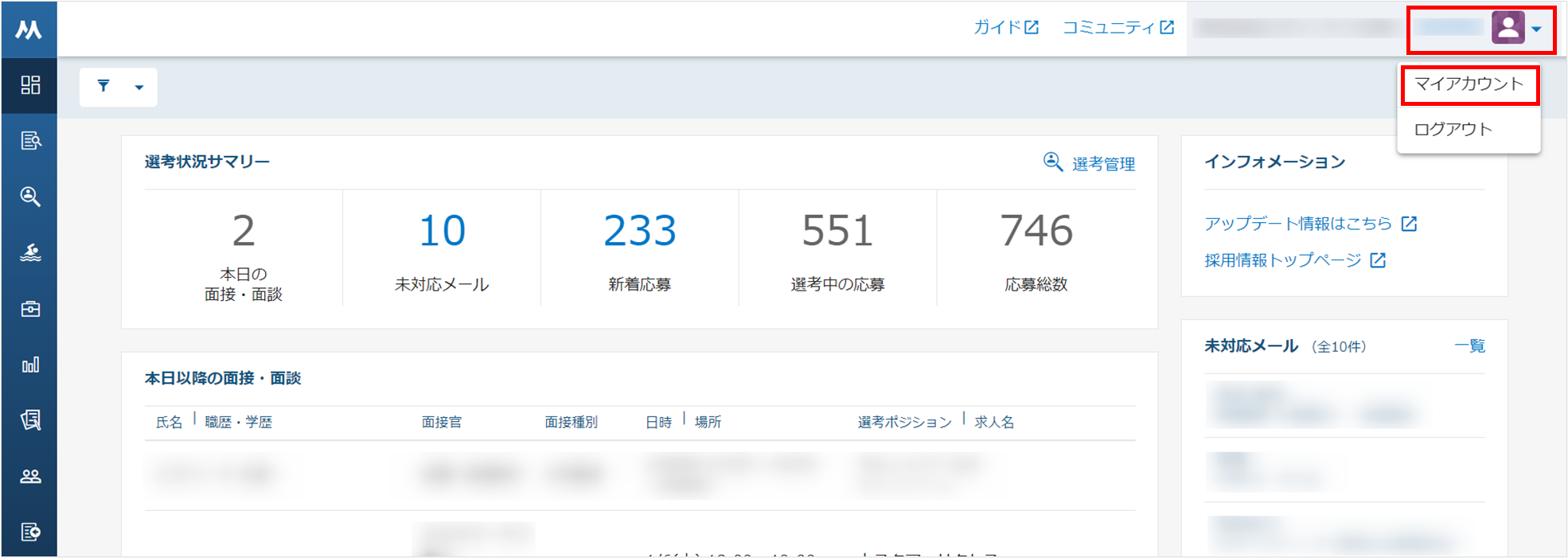Image resolution: width=1568 pixels, height=558 pixels.
Task: Open the talent pool swimmer icon
Action: click(30, 252)
